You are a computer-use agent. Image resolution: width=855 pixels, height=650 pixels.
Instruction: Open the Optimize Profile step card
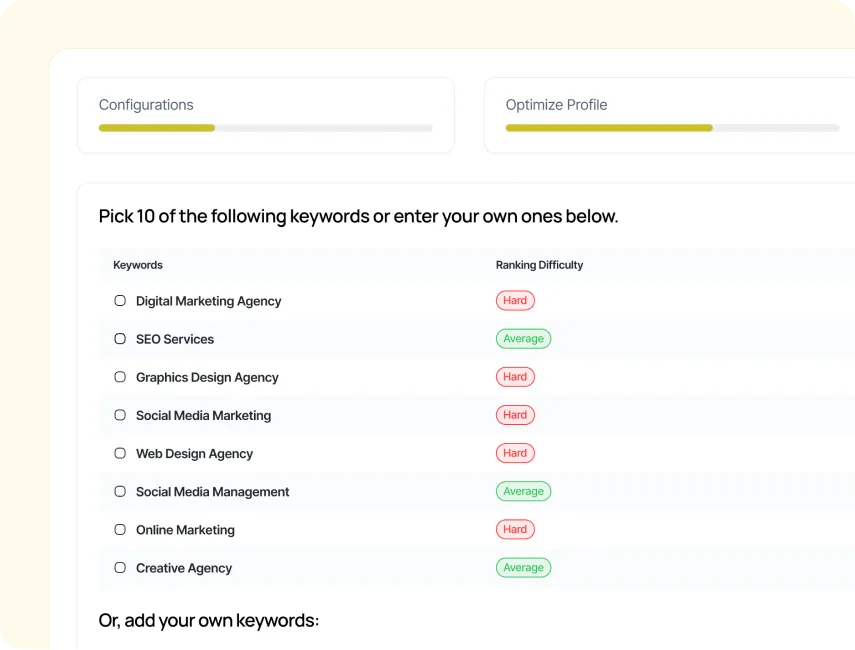tap(670, 115)
